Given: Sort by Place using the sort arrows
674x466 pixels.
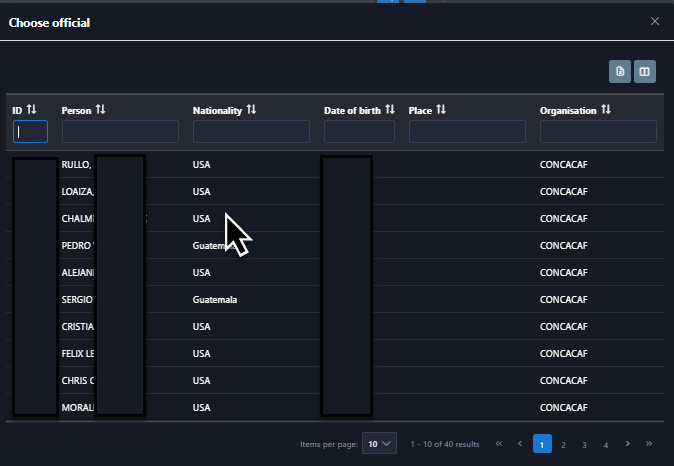Looking at the screenshot, I should click(441, 110).
